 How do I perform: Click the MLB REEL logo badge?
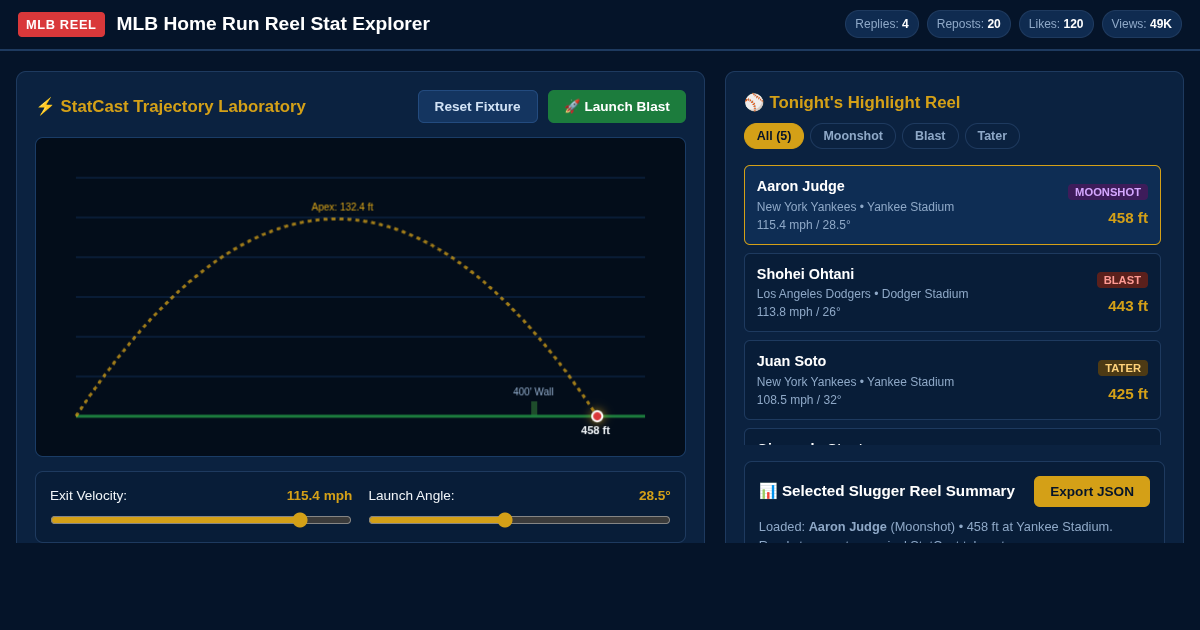61,24
